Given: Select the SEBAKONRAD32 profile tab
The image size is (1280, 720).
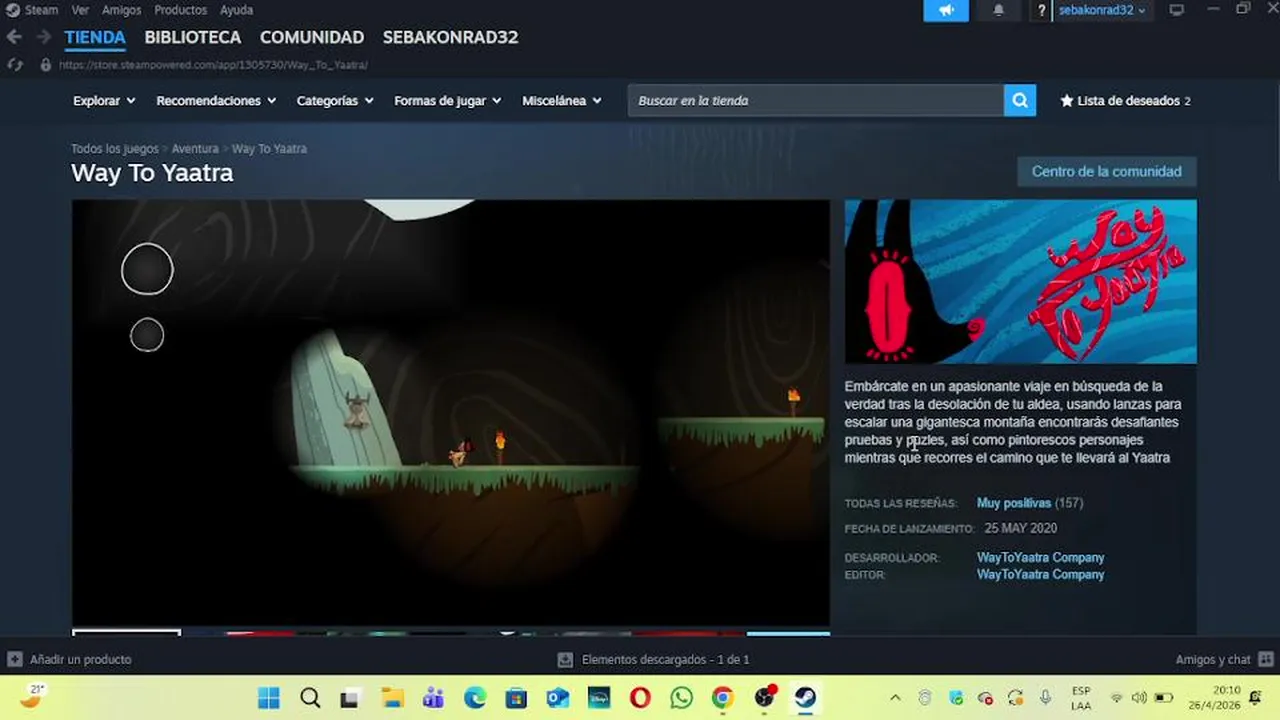Looking at the screenshot, I should 450,37.
